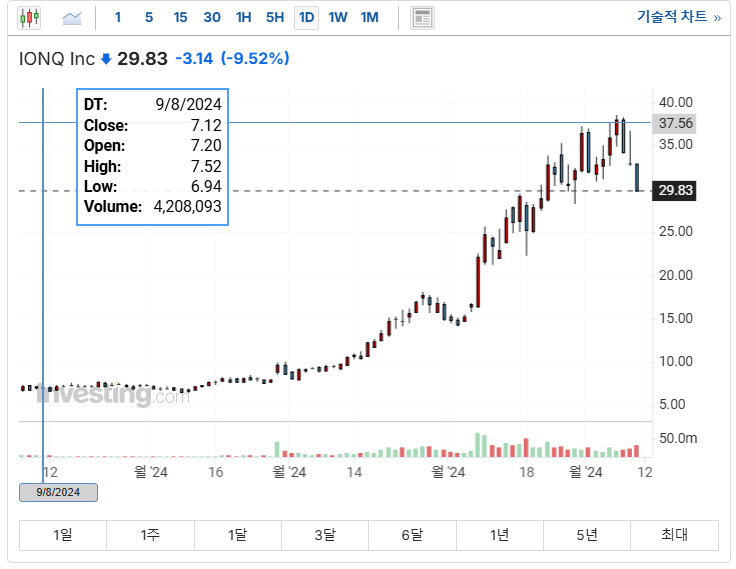Show the 1달 range
Viewport: 736px width, 569px height.
[238, 535]
